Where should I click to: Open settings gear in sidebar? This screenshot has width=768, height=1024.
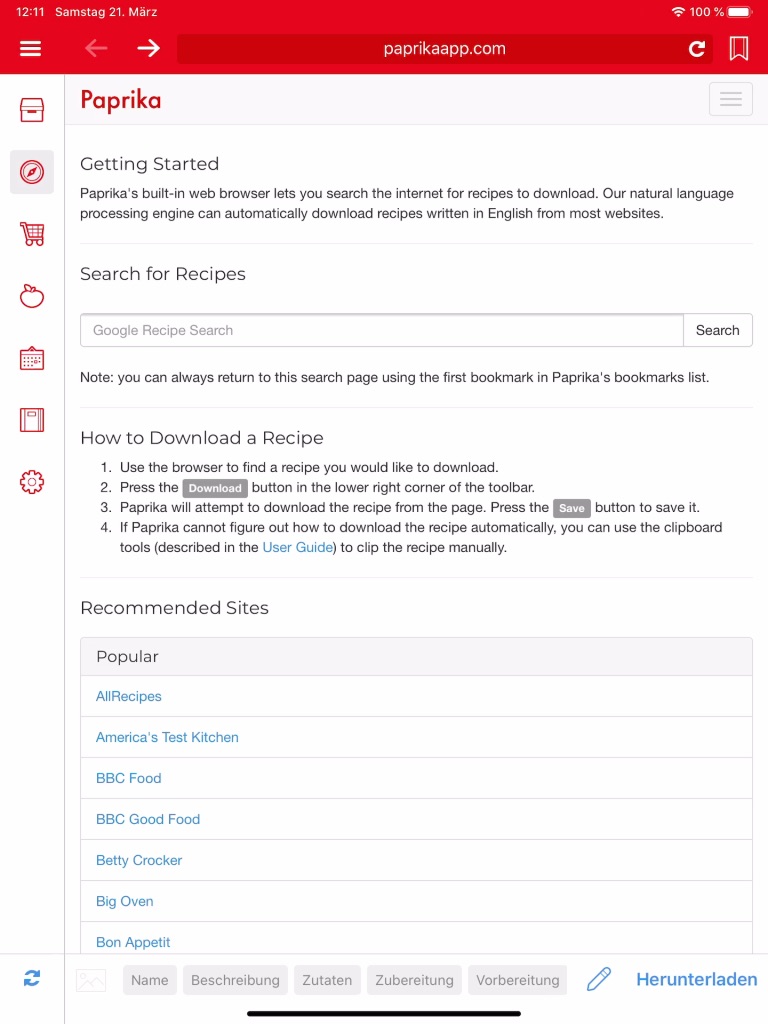click(x=32, y=482)
